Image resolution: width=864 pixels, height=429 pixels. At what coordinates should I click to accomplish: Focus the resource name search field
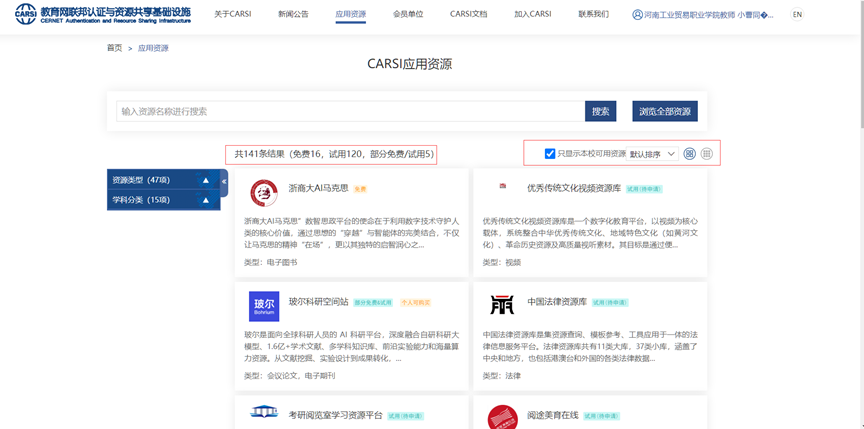(x=350, y=111)
